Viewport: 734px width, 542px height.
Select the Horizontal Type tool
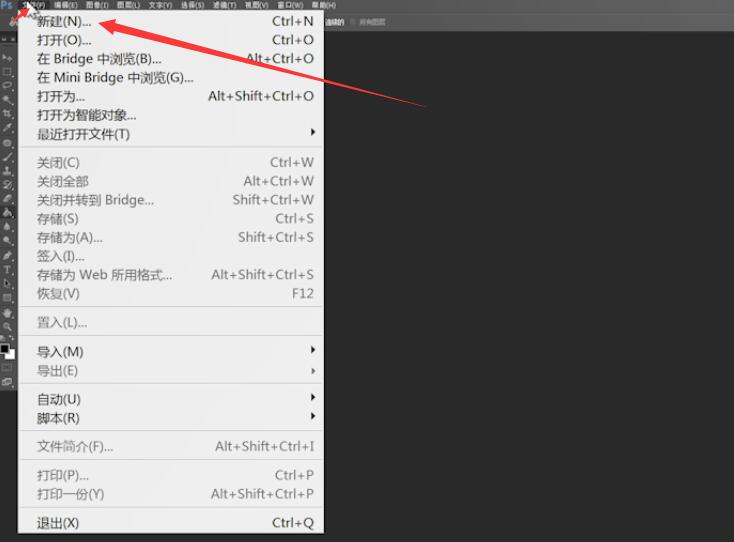[x=7, y=270]
